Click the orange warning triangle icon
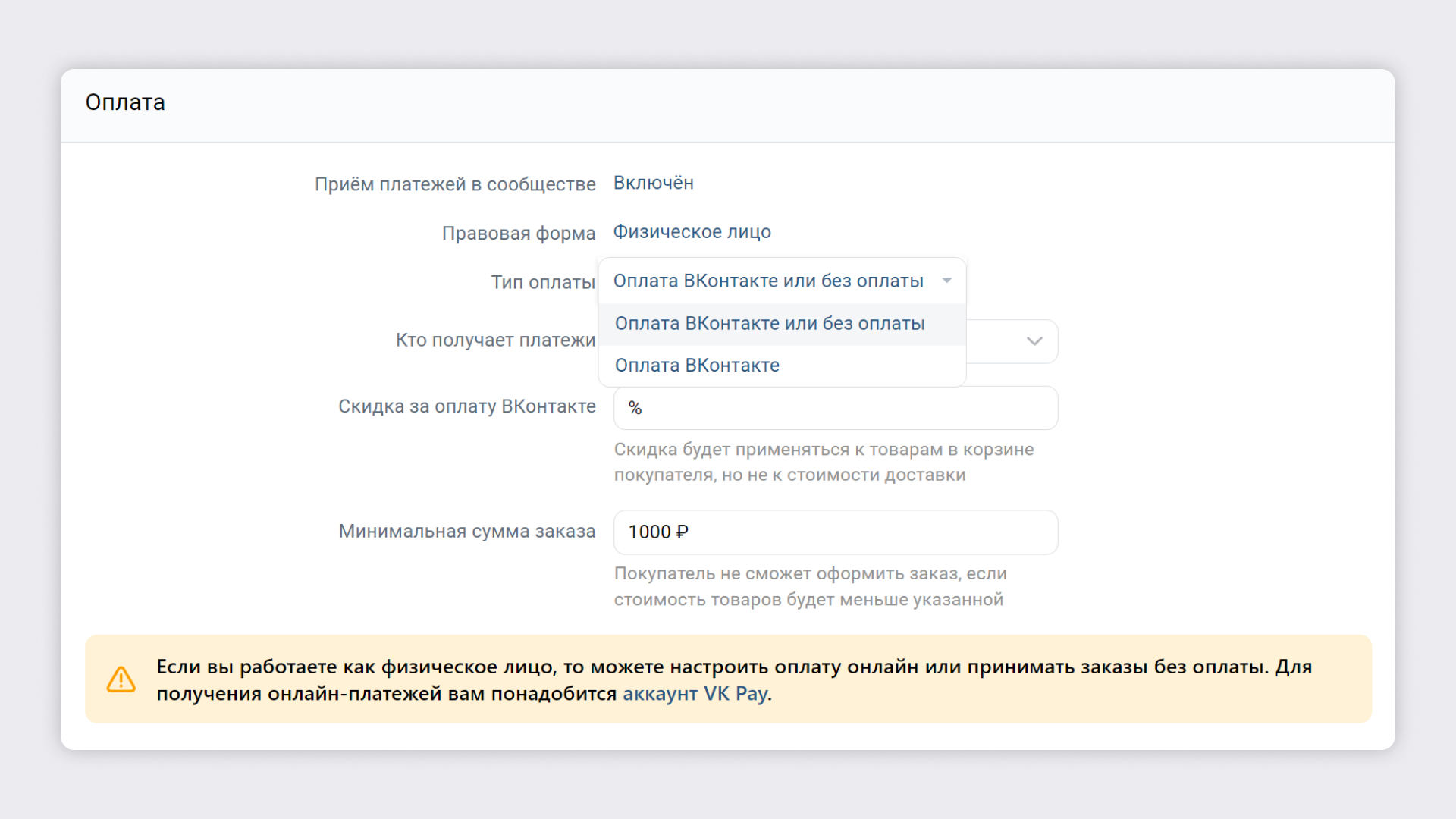1456x819 pixels. point(121,679)
